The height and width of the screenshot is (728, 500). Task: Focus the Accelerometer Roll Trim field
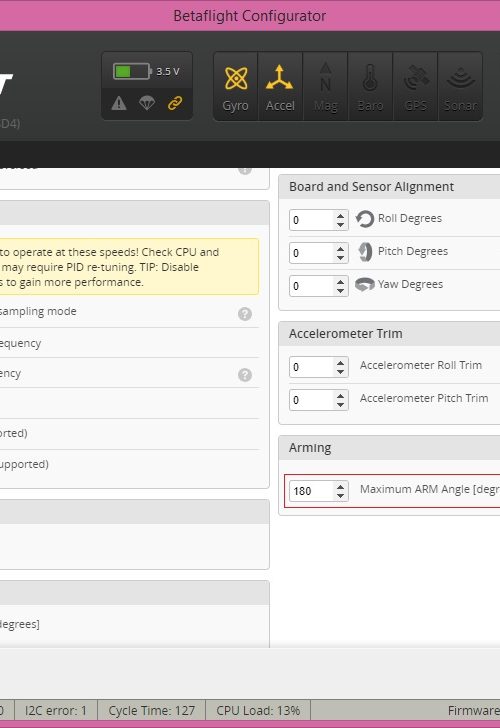318,367
